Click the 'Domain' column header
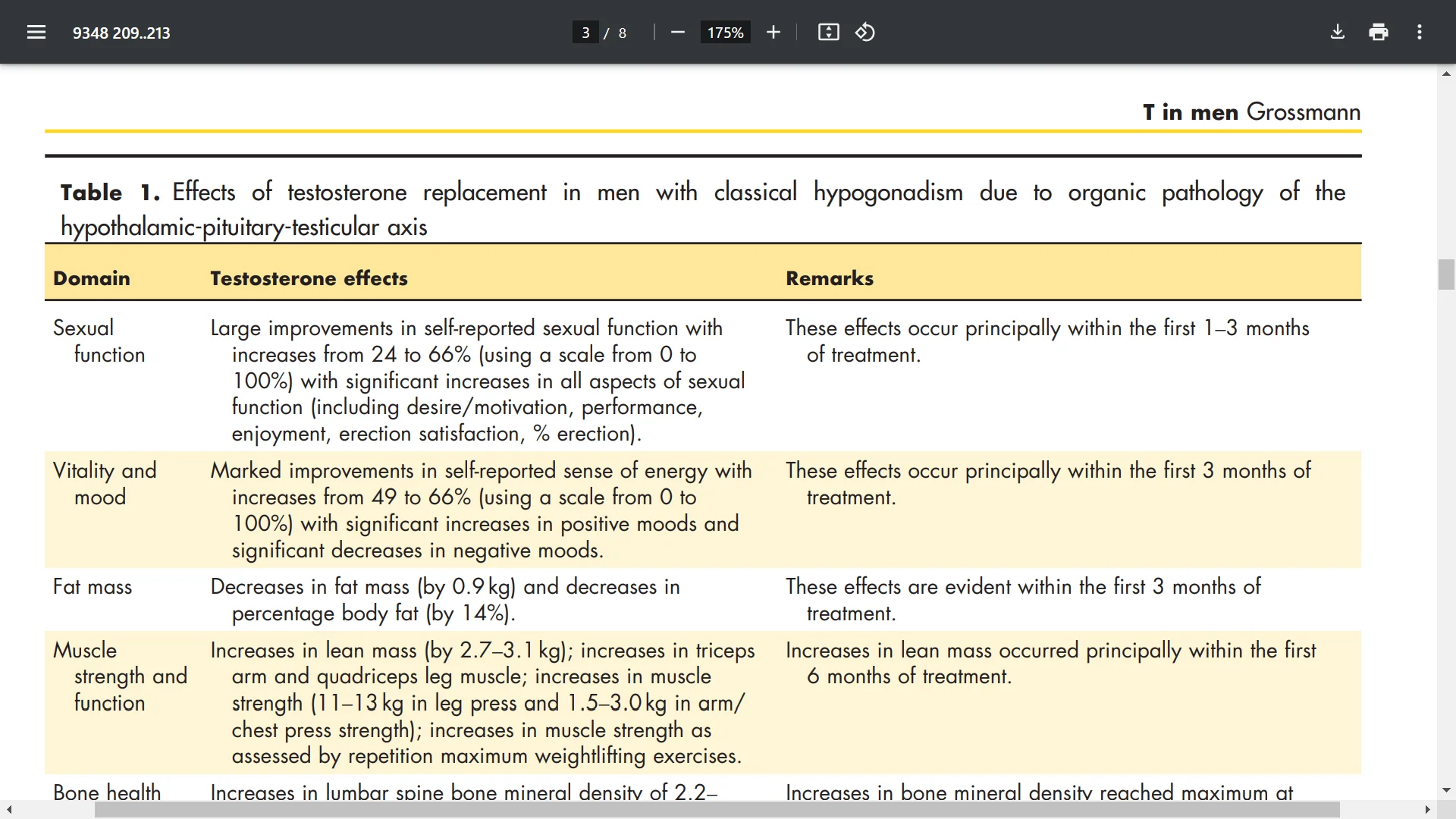Image resolution: width=1456 pixels, height=819 pixels. [92, 278]
